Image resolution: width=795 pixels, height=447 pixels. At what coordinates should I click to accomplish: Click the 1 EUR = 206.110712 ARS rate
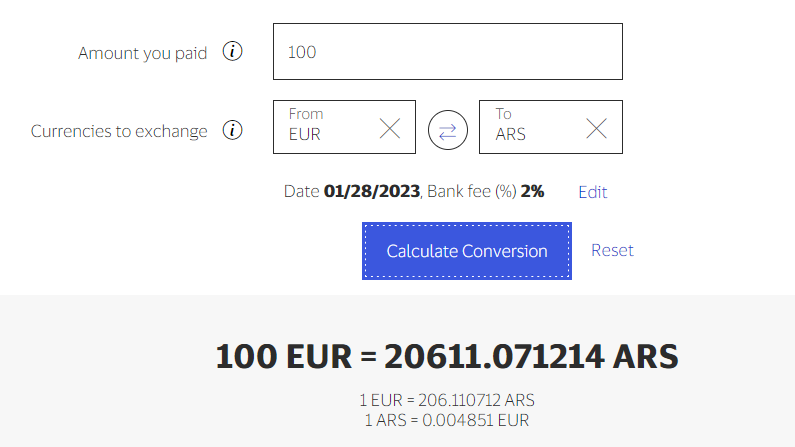point(447,400)
